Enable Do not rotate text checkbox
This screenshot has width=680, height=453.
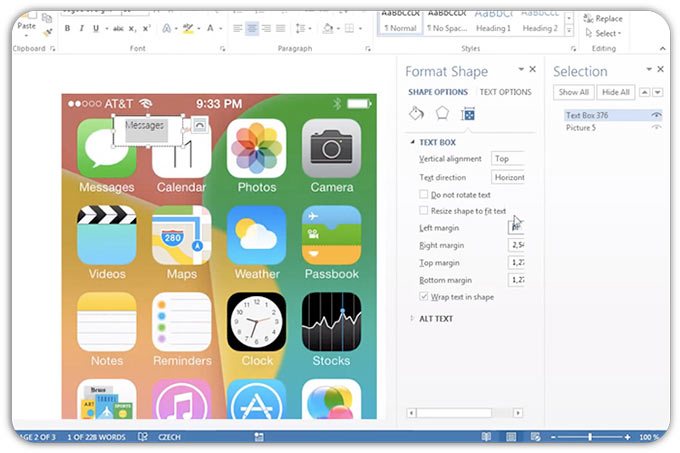[424, 194]
